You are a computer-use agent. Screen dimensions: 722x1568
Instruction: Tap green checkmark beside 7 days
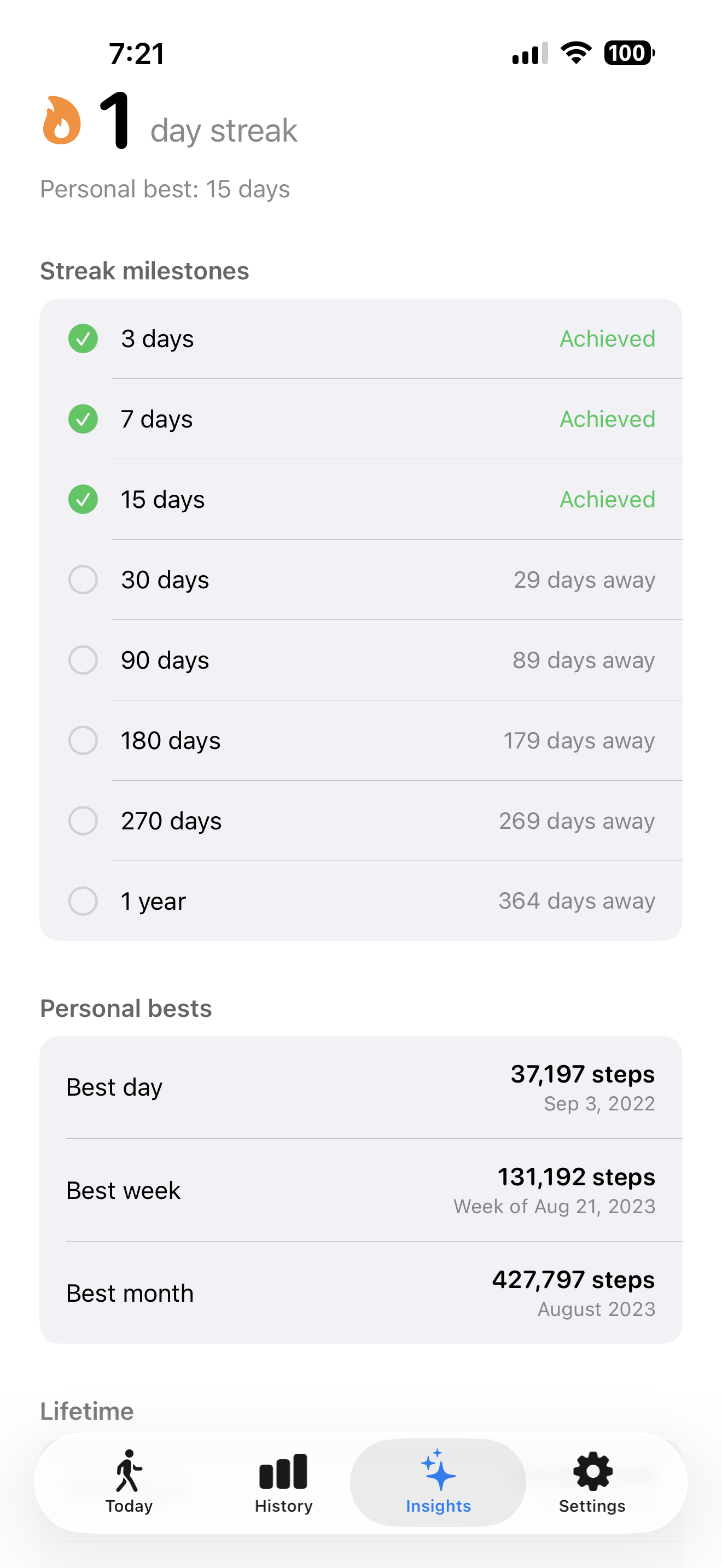click(83, 419)
